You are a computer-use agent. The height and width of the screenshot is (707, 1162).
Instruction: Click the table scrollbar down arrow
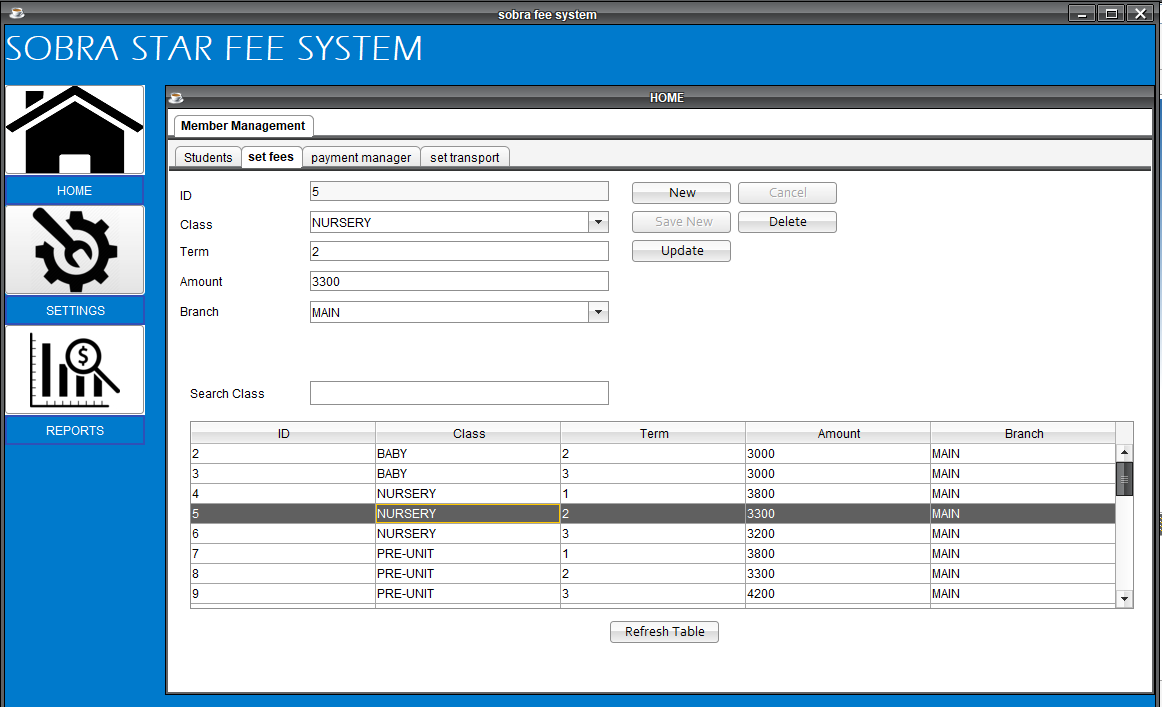click(x=1124, y=598)
